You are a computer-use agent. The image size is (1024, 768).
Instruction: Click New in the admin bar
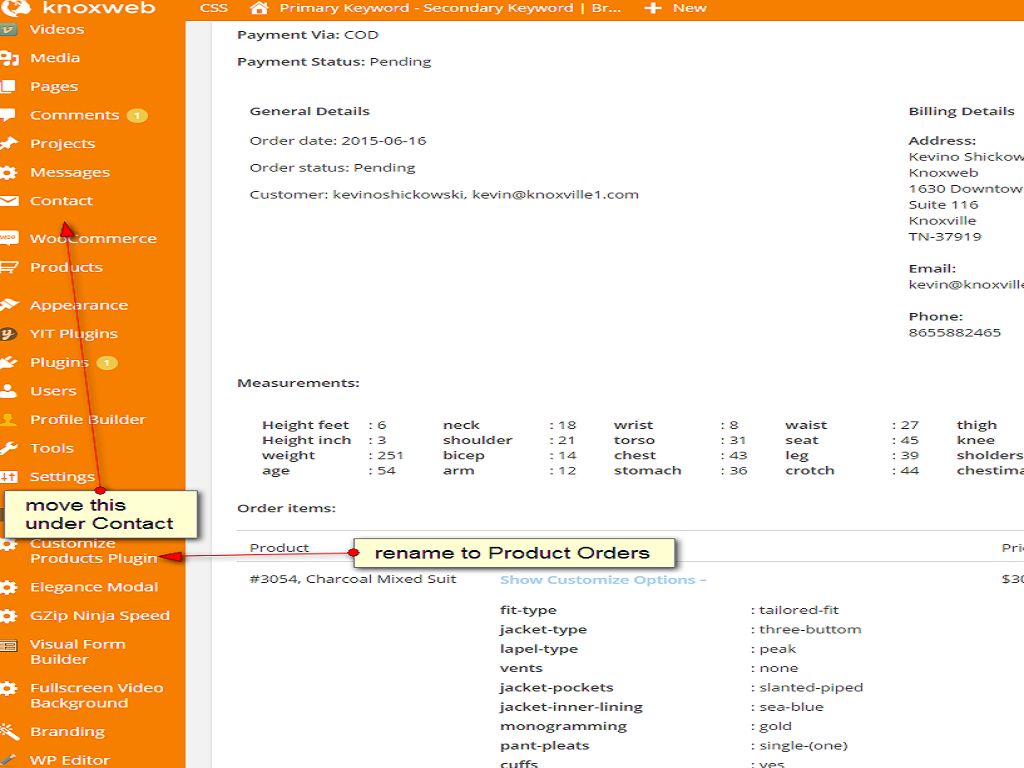(x=690, y=8)
